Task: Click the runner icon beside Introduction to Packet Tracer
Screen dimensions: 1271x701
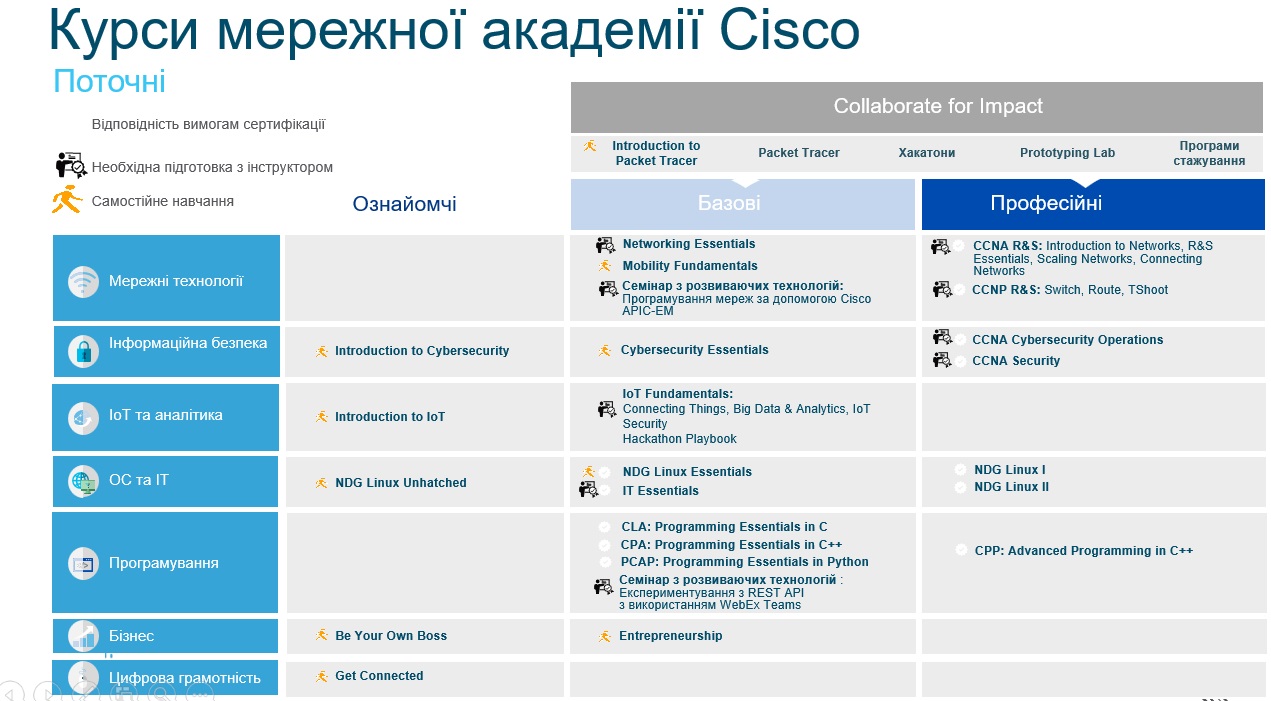Action: click(590, 147)
